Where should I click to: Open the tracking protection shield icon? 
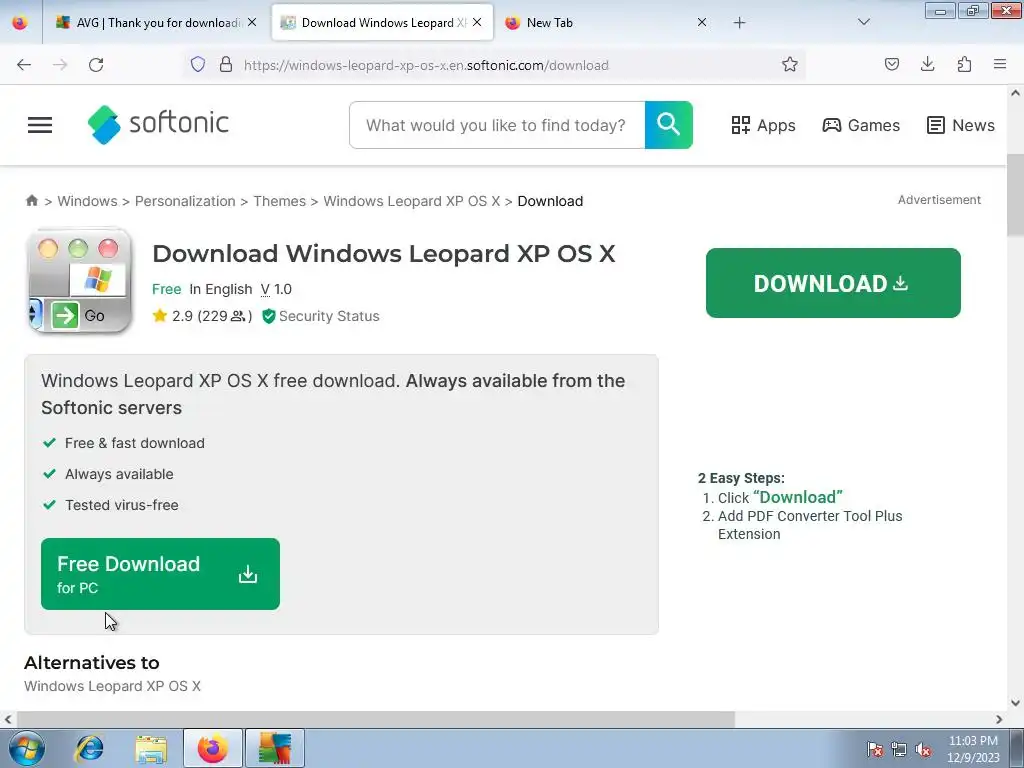(198, 65)
